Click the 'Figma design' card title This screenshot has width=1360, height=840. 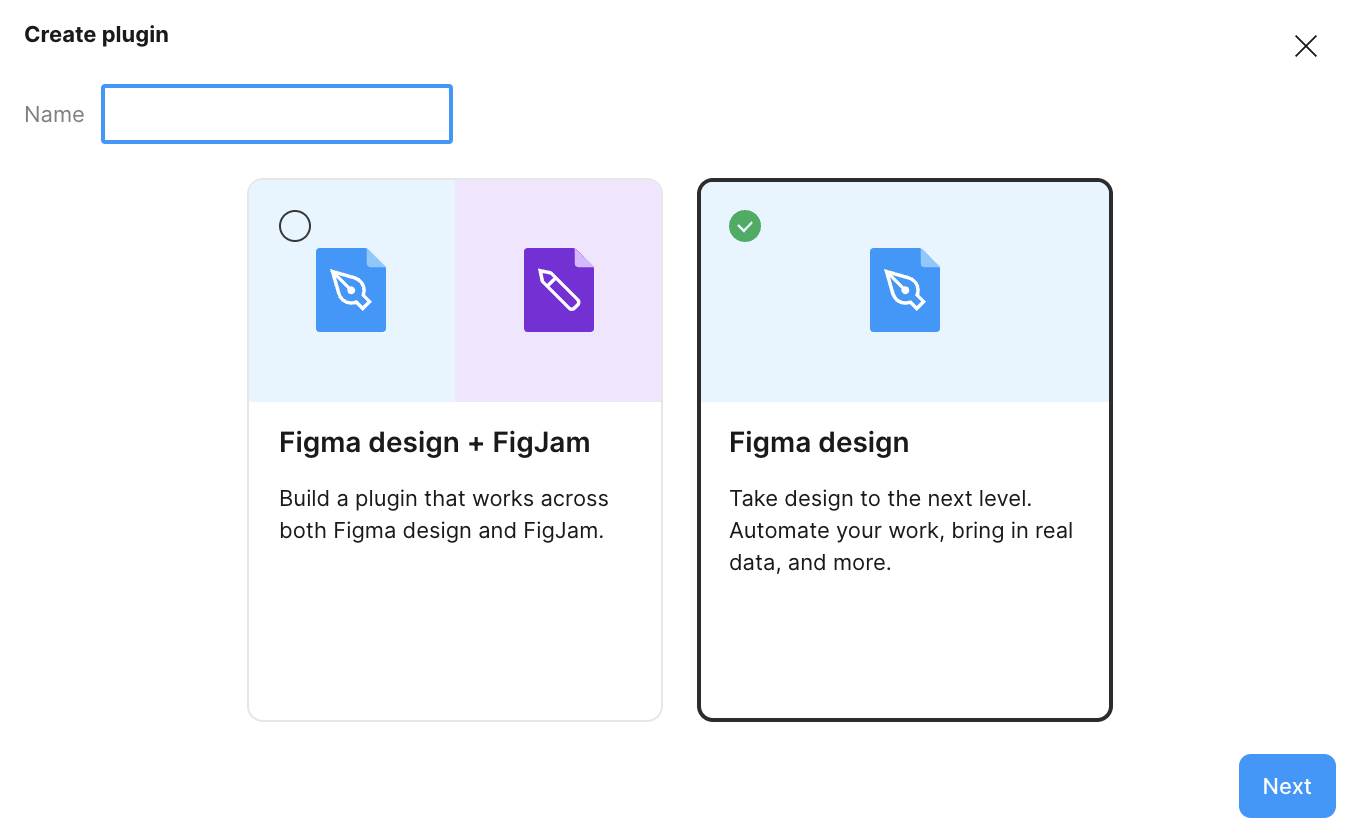[x=819, y=442]
